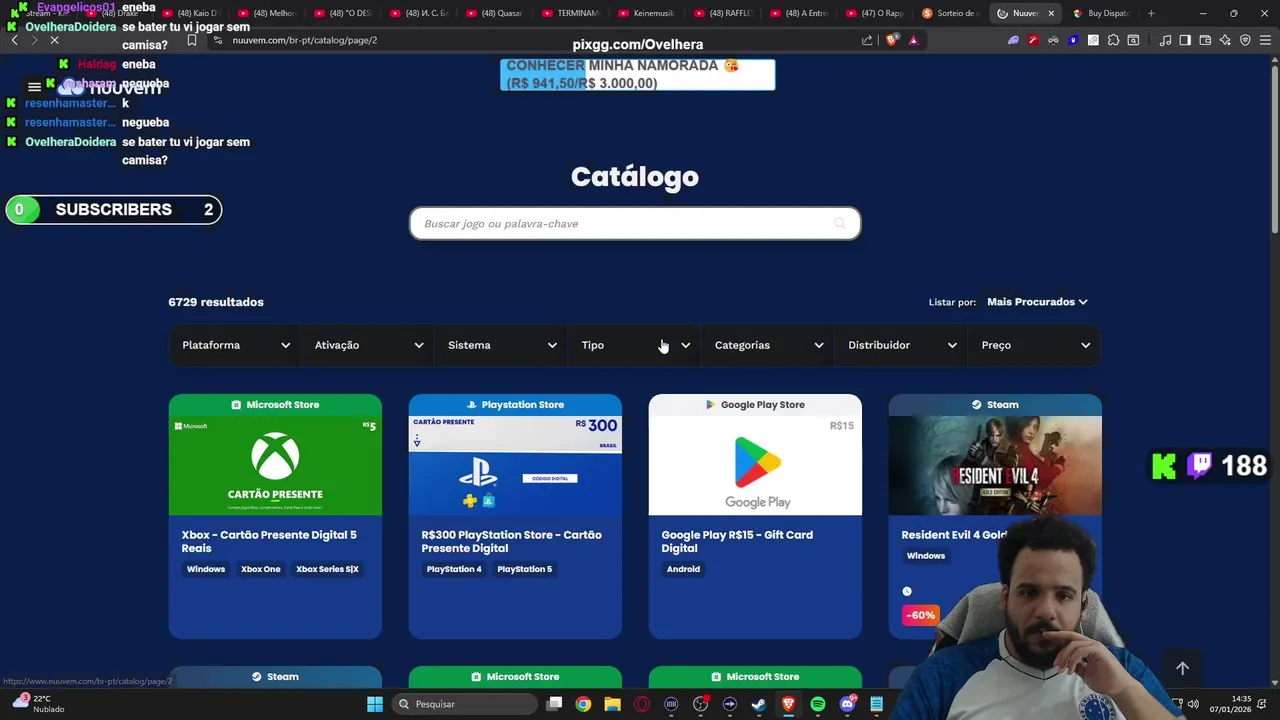Open the Leo AI sparkle icon
Image resolution: width=1280 pixels, height=720 pixels.
coord(1225,40)
